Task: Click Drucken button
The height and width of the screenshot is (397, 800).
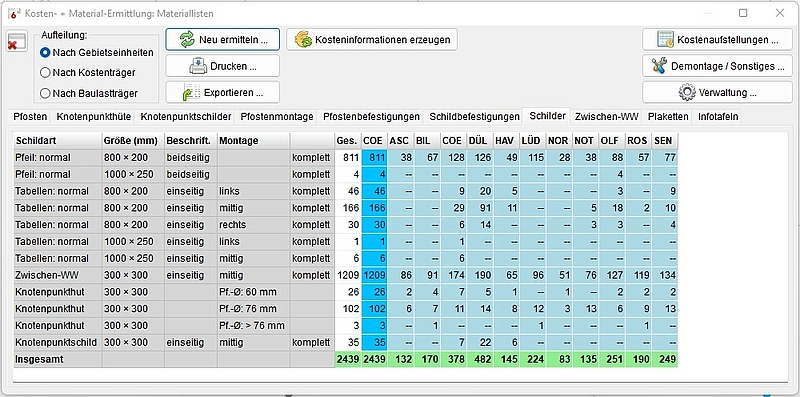Action: pyautogui.click(x=222, y=66)
